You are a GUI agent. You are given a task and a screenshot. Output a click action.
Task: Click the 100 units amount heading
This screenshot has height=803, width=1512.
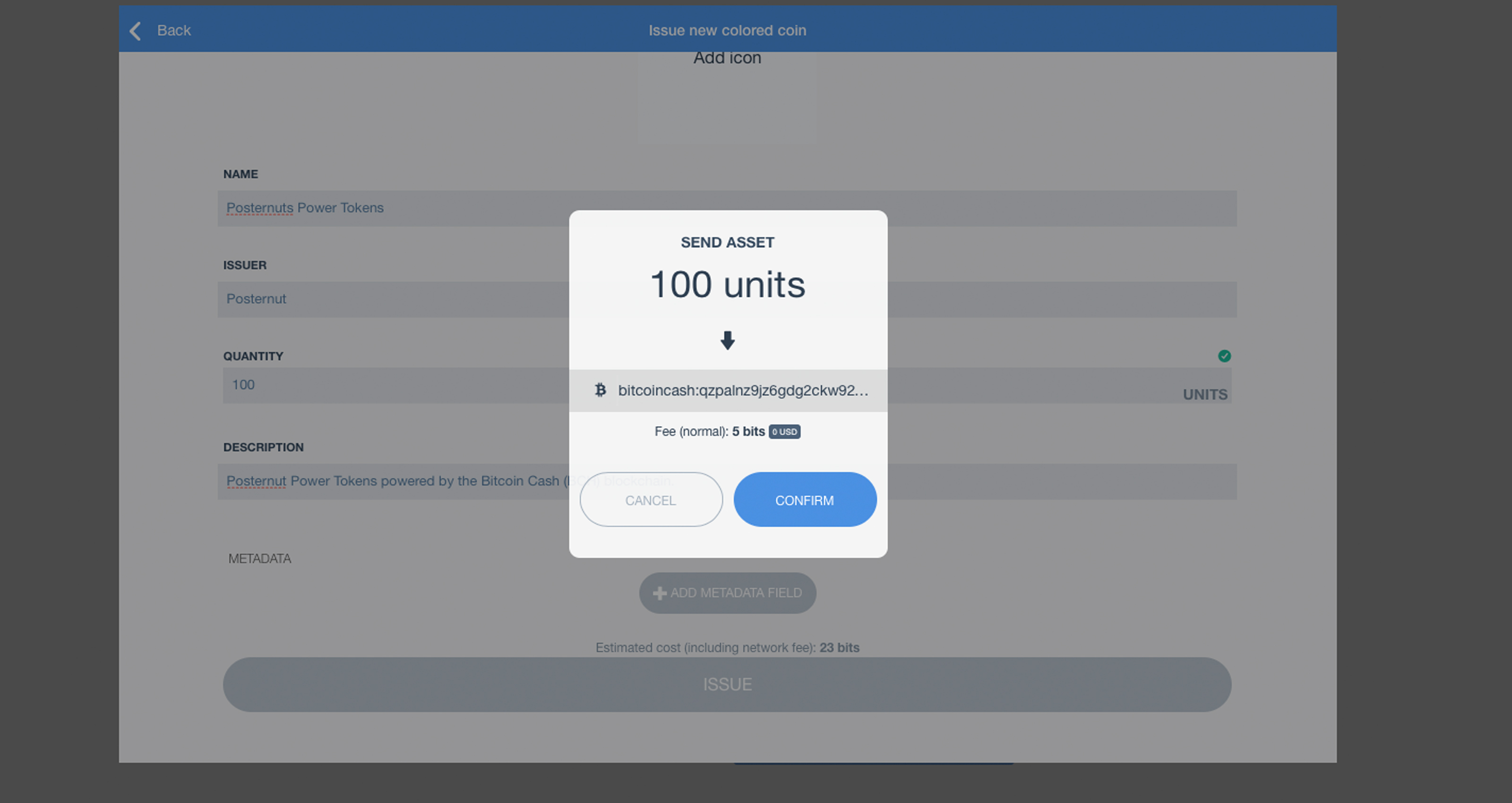tap(728, 285)
